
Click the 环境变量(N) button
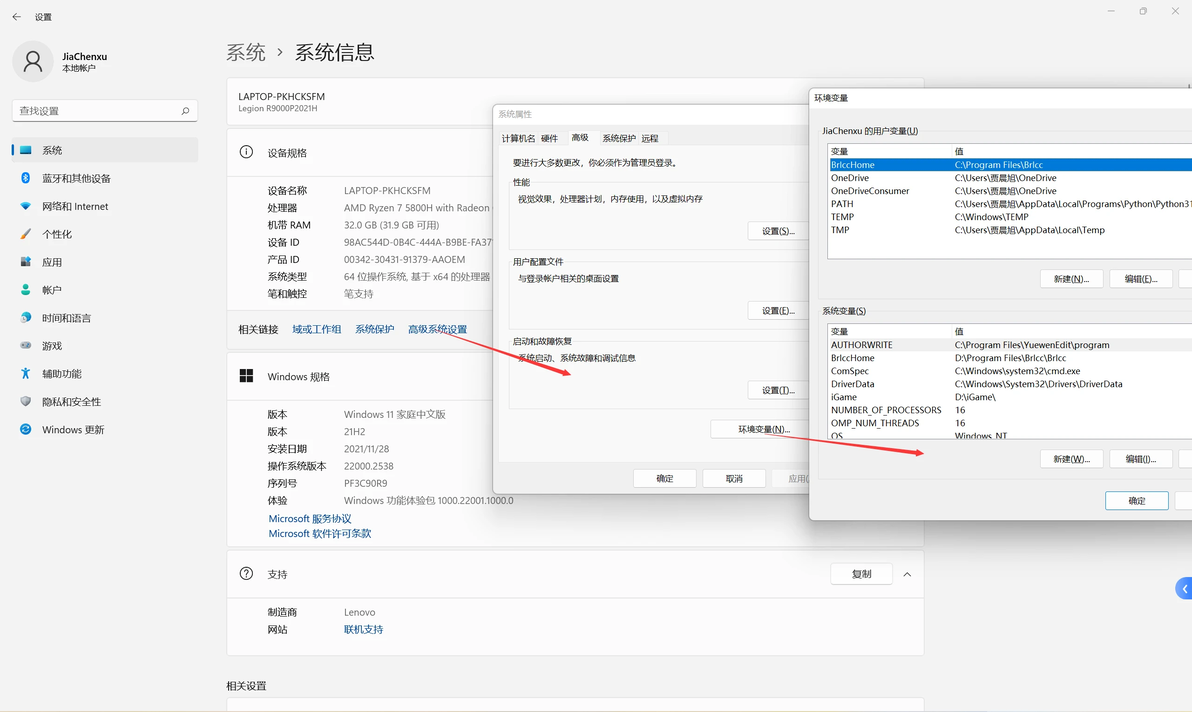[760, 429]
